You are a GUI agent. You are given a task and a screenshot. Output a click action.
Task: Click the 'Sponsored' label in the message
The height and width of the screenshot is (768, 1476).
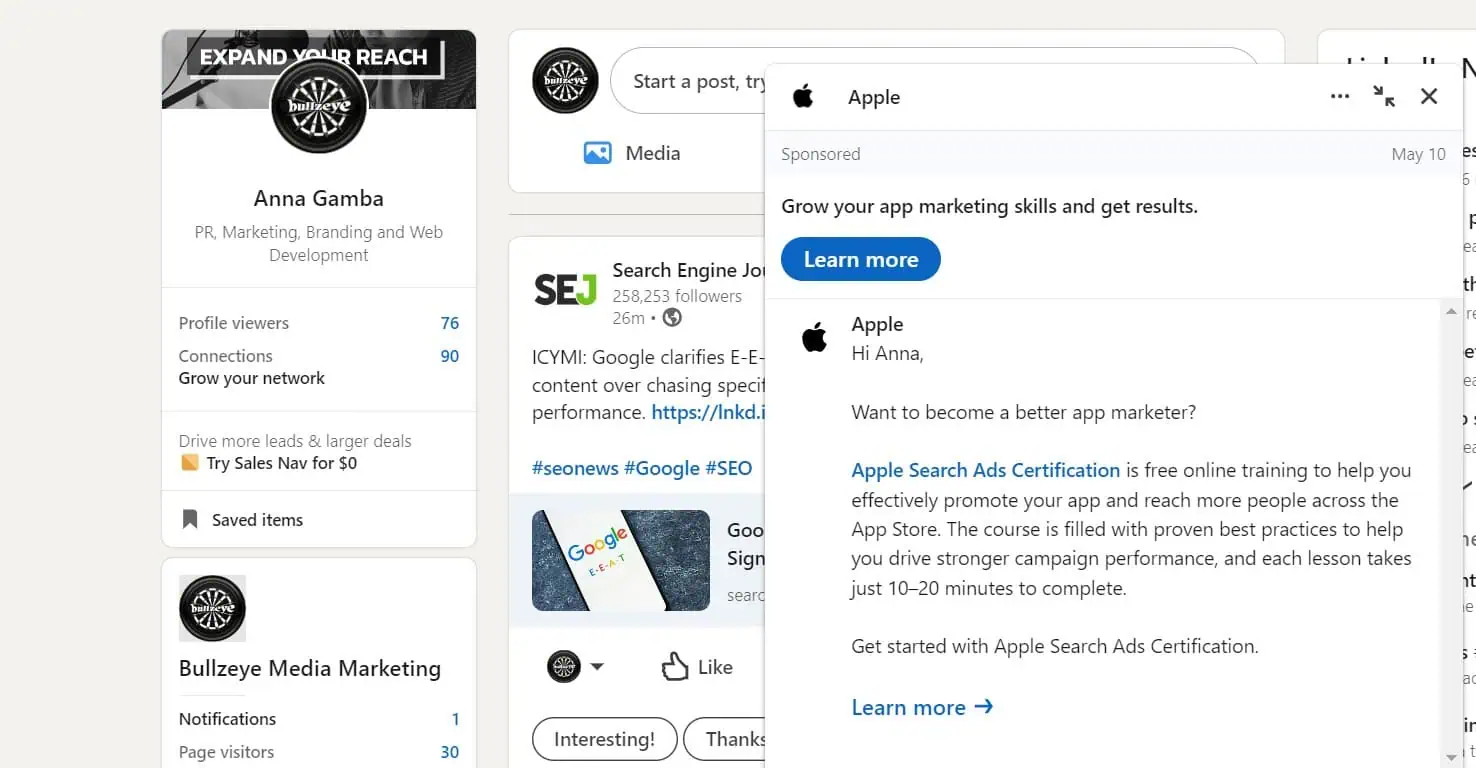821,154
